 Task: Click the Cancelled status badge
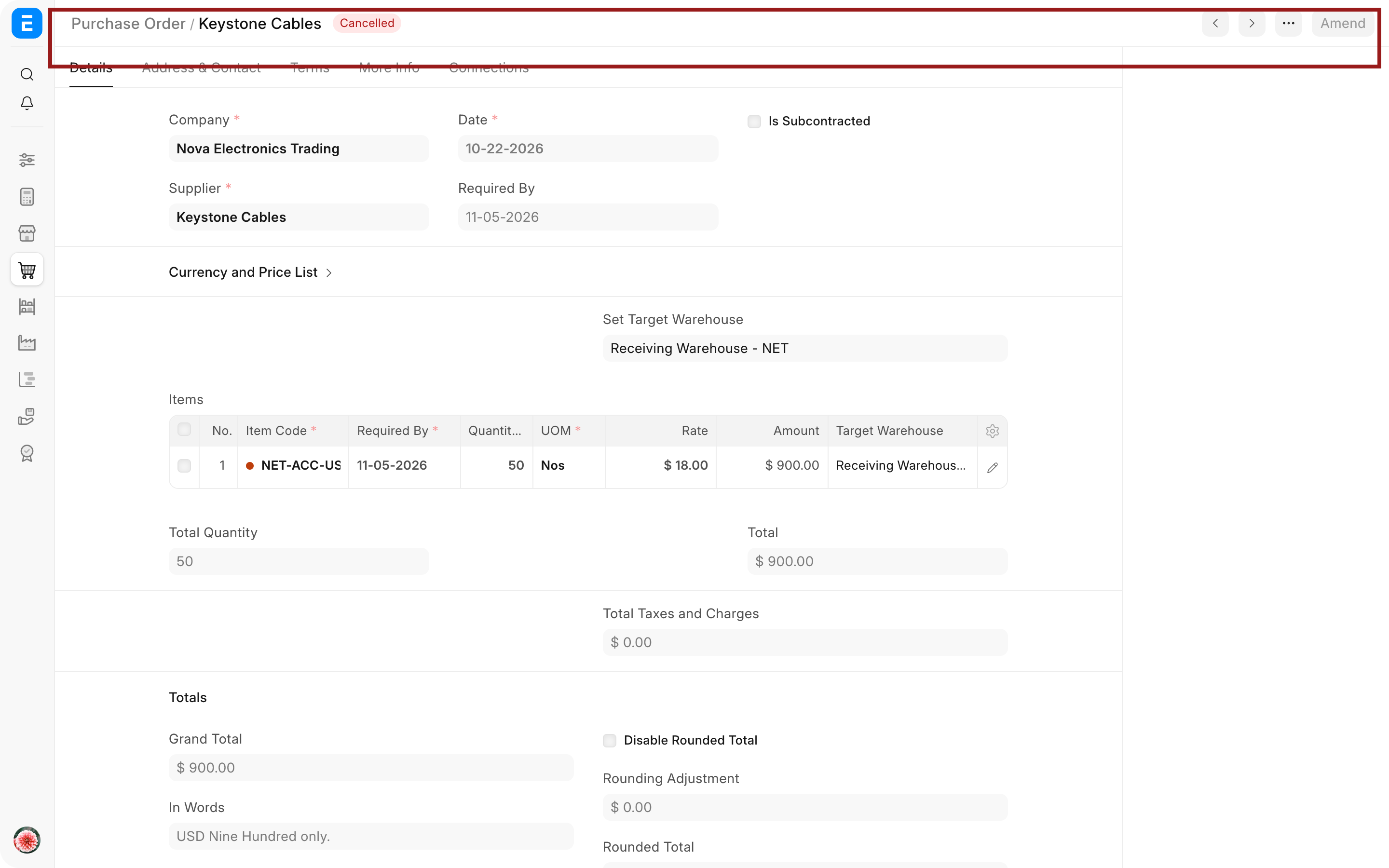[367, 24]
